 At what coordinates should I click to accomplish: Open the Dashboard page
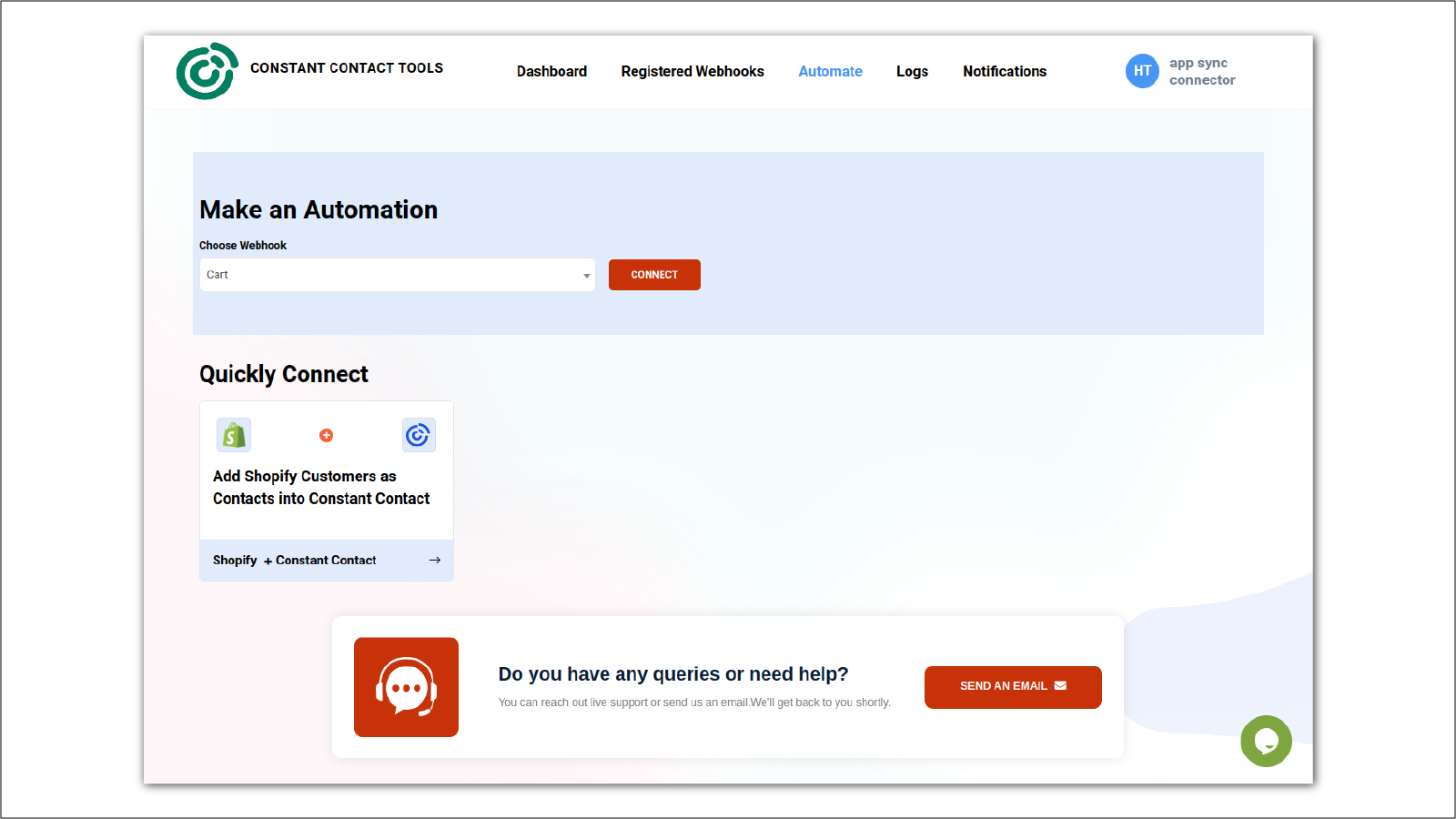coord(551,71)
